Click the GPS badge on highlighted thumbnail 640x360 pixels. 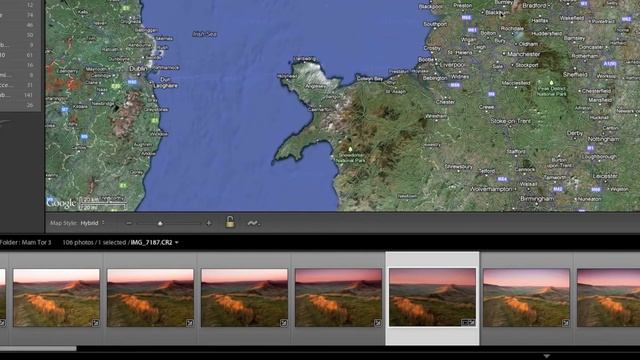coord(464,322)
